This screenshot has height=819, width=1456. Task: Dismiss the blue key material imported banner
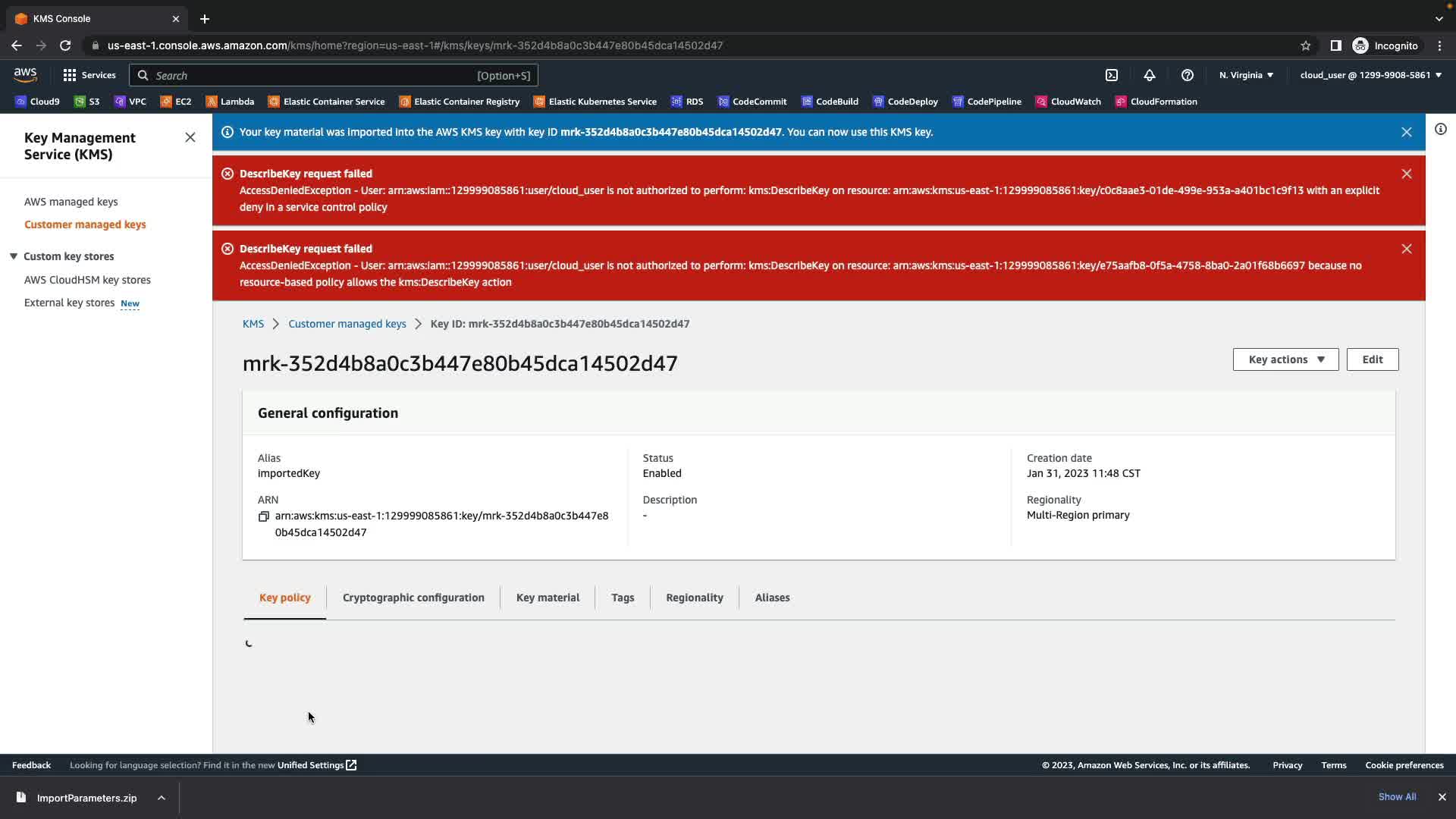click(1407, 132)
